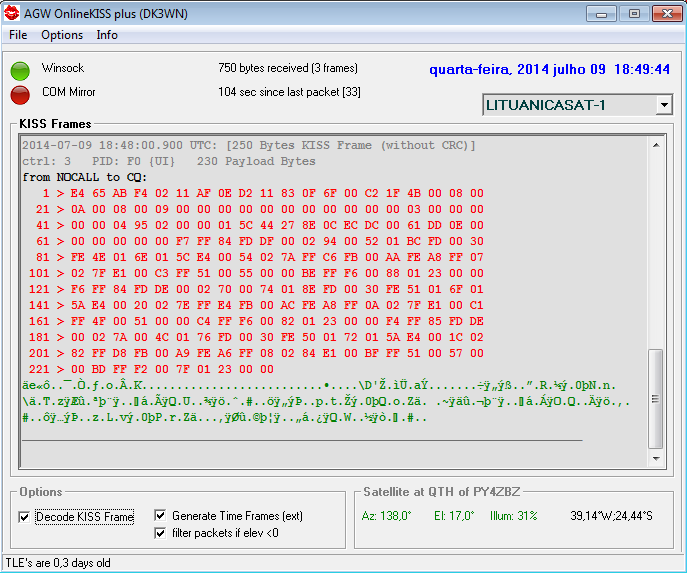Minimize the AGW OnlineKISS window
The height and width of the screenshot is (573, 687).
click(x=602, y=14)
